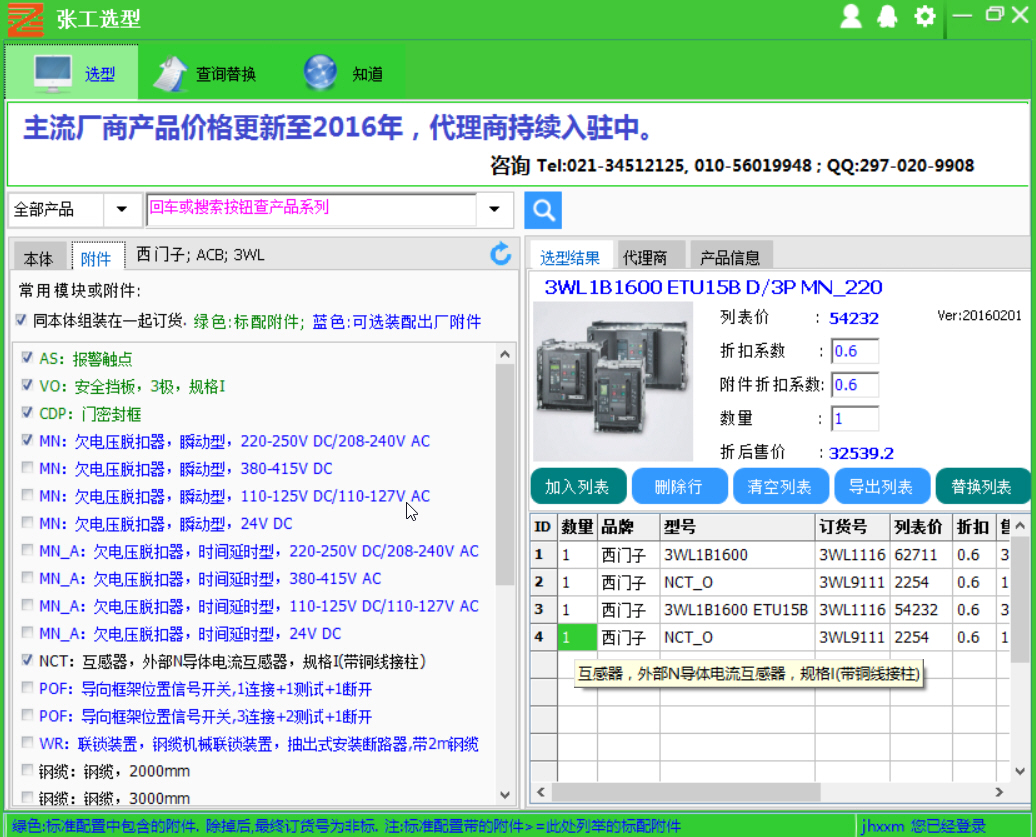The width and height of the screenshot is (1036, 837).
Task: Click the 导出列表 button
Action: 881,487
